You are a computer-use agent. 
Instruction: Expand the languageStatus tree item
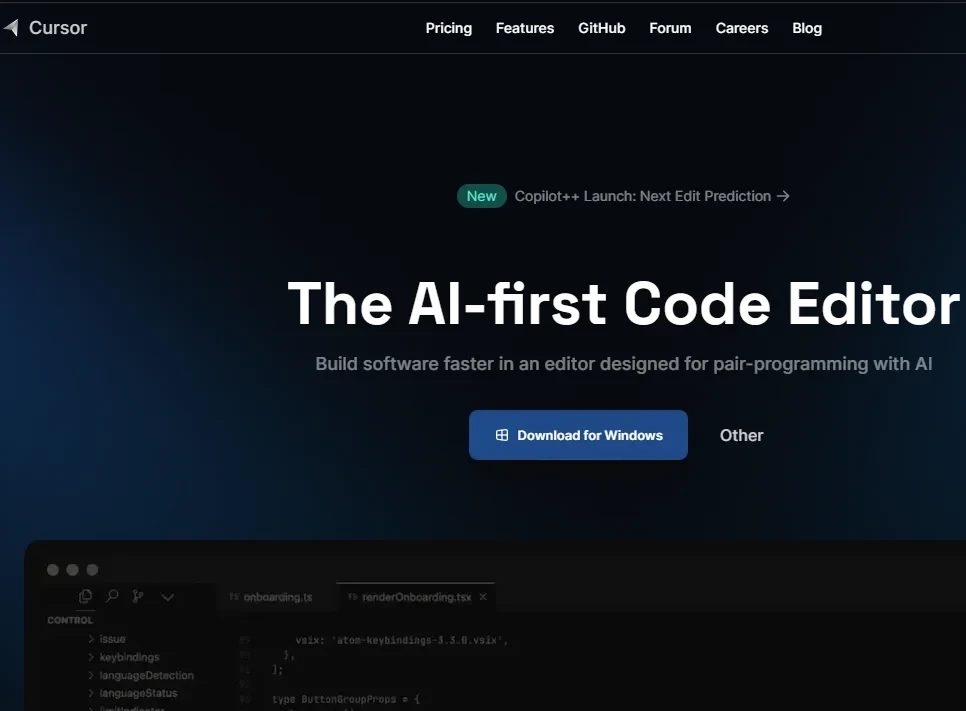(91, 693)
